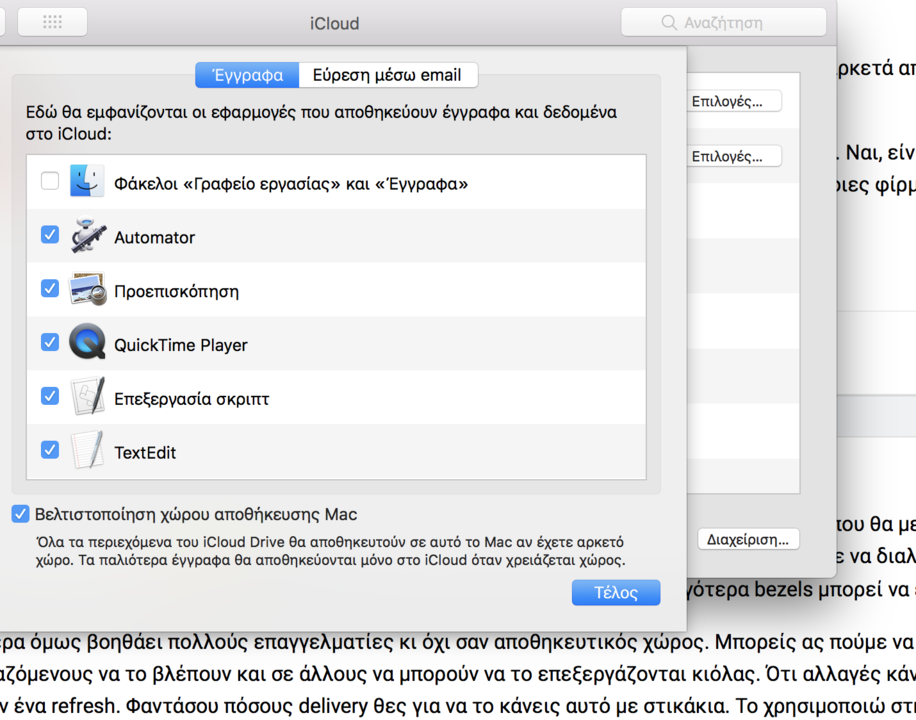Select the TextEdit label text
916x720 pixels.
coord(145,452)
